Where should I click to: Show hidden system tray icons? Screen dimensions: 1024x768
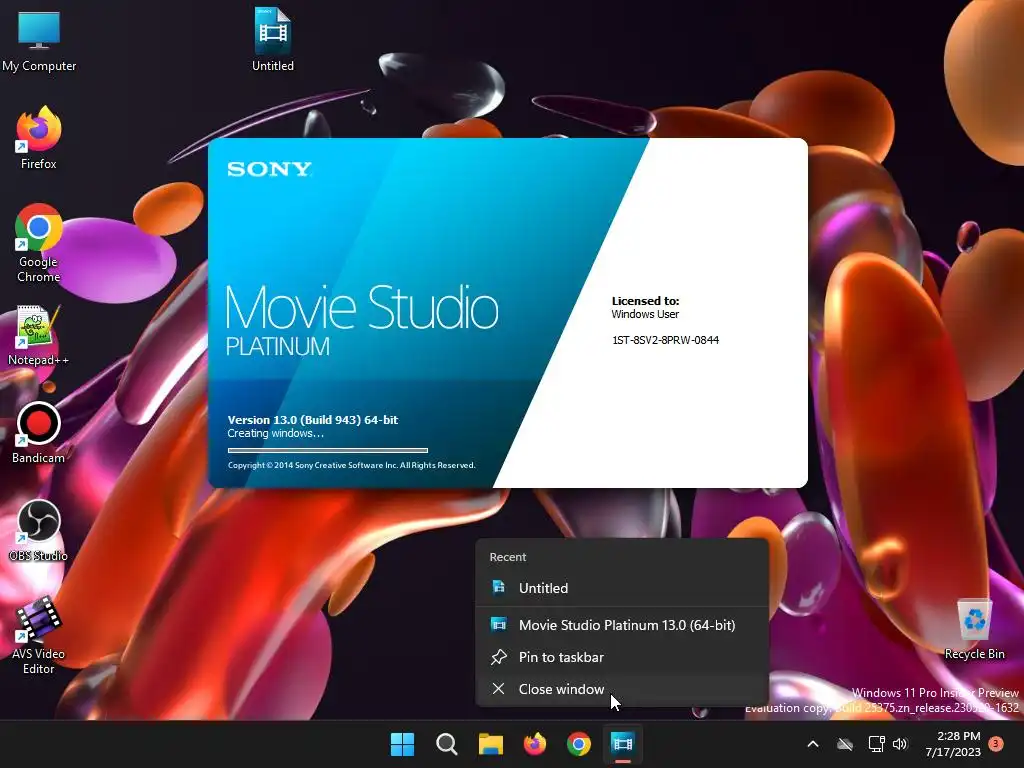(x=813, y=744)
